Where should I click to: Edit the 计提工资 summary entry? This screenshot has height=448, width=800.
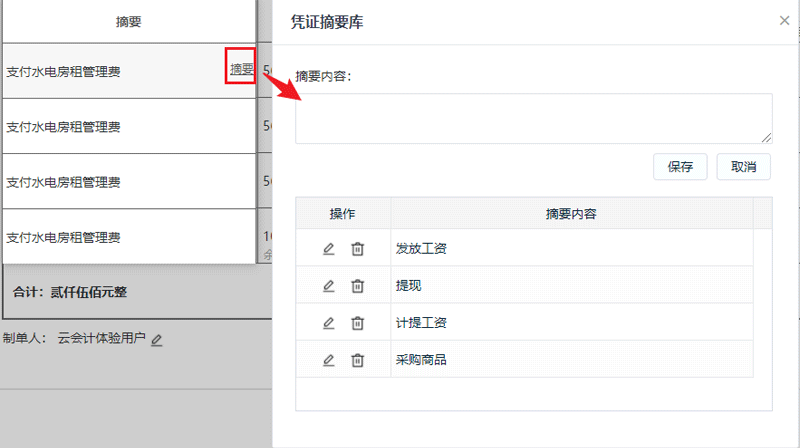[329, 323]
